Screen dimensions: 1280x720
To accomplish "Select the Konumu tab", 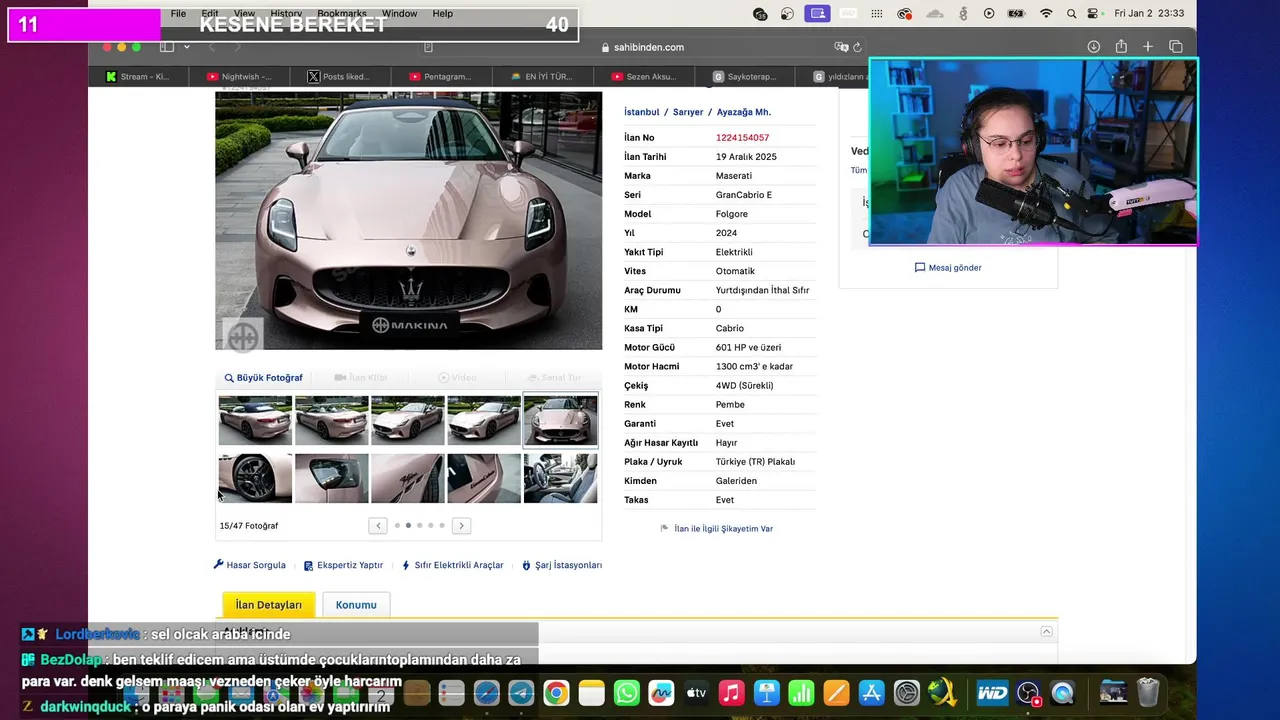I will coord(356,605).
